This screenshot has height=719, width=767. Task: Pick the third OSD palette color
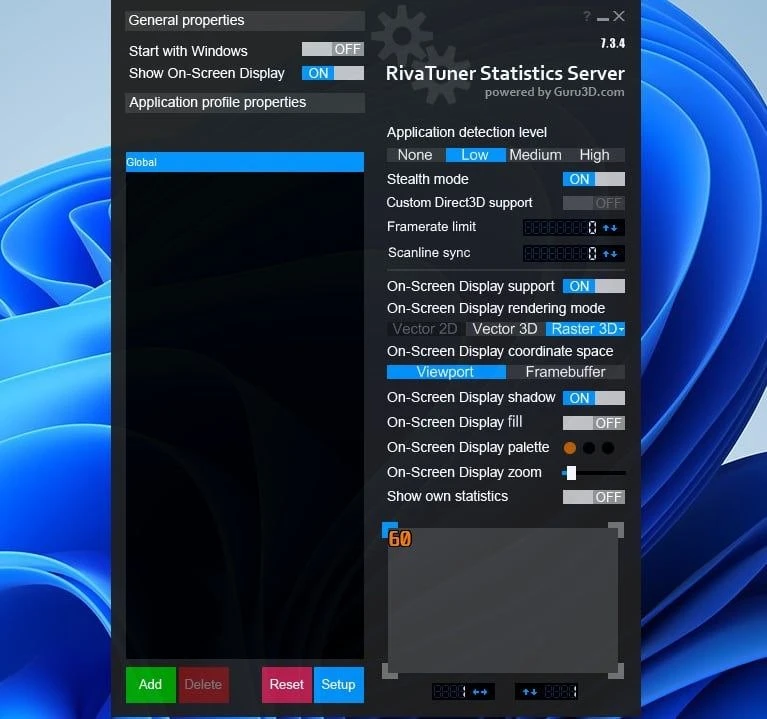[x=608, y=448]
